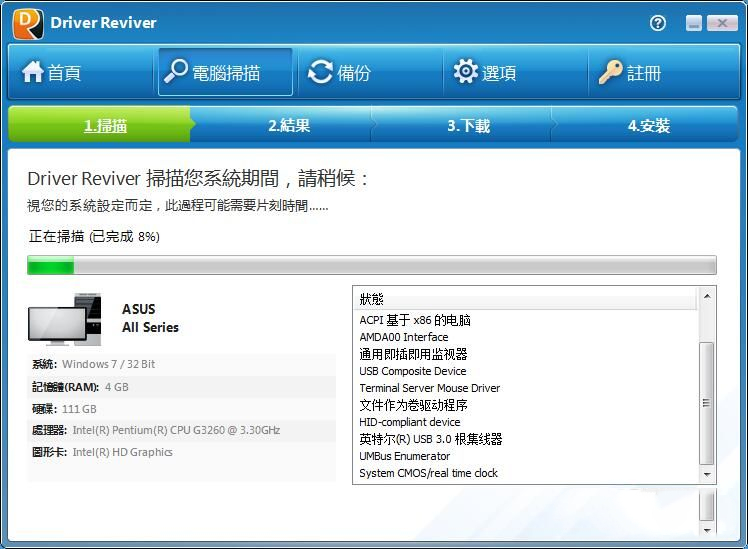Select 'ACPI 基于 x86 的电脑' row
Screen dimensions: 748x549
click(526, 320)
